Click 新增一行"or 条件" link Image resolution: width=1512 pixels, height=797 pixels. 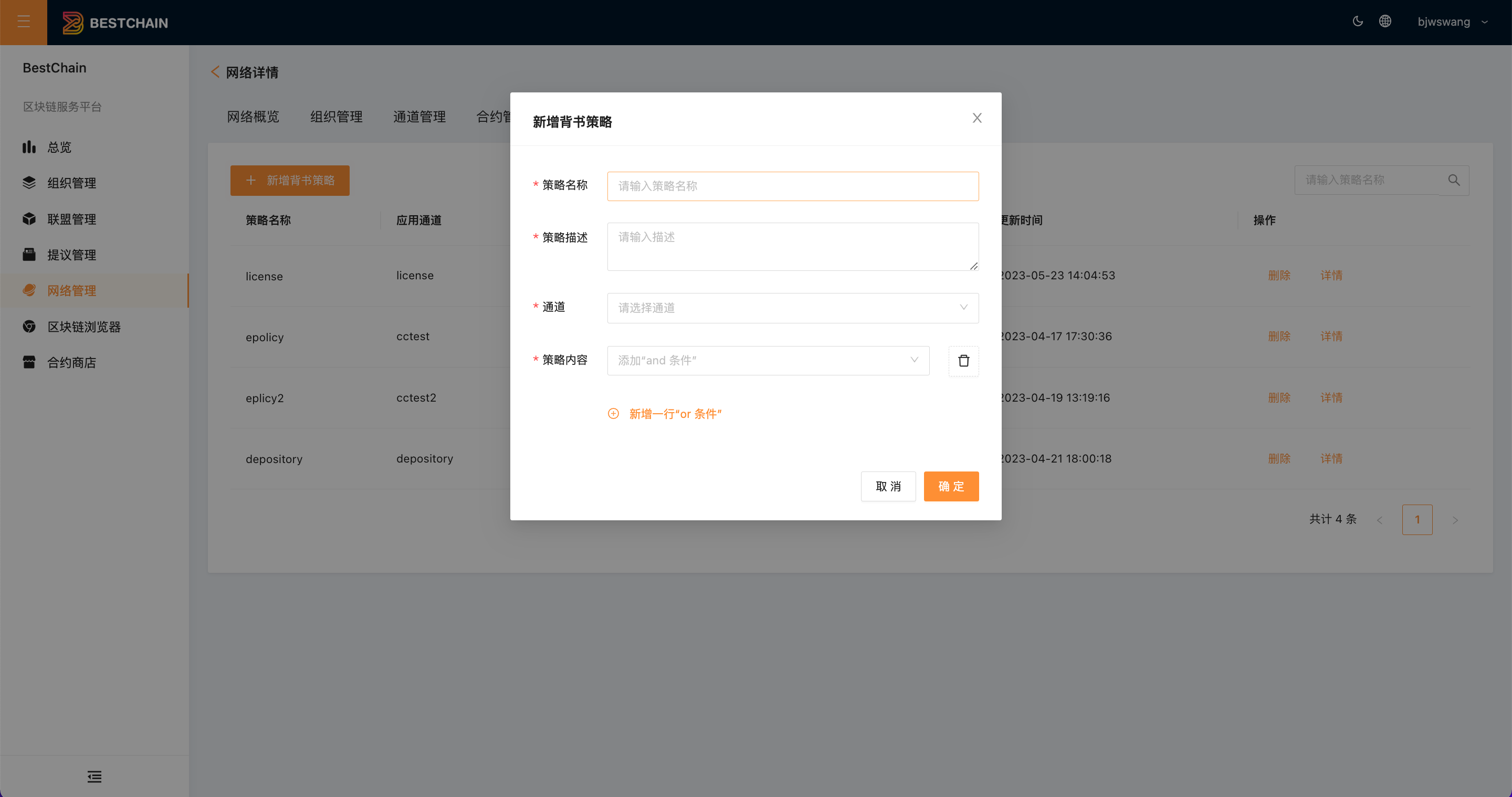click(x=676, y=414)
